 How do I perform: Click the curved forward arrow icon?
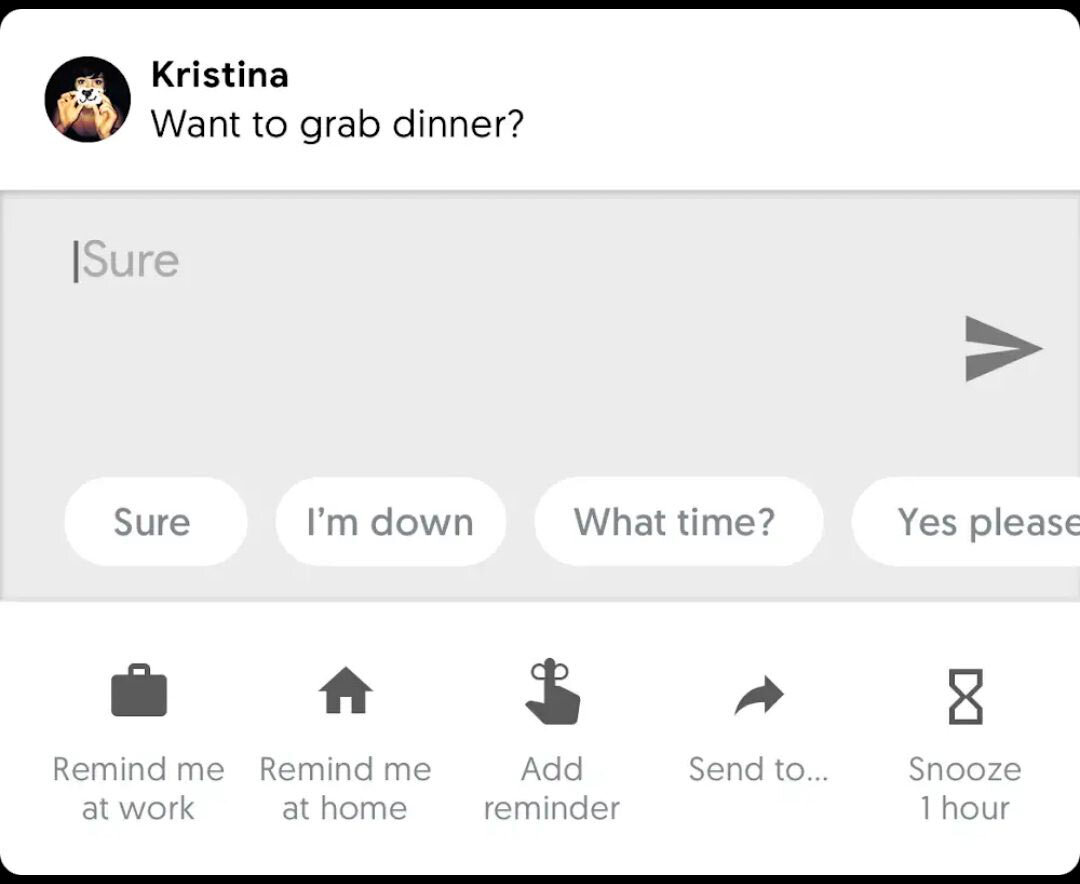click(759, 695)
